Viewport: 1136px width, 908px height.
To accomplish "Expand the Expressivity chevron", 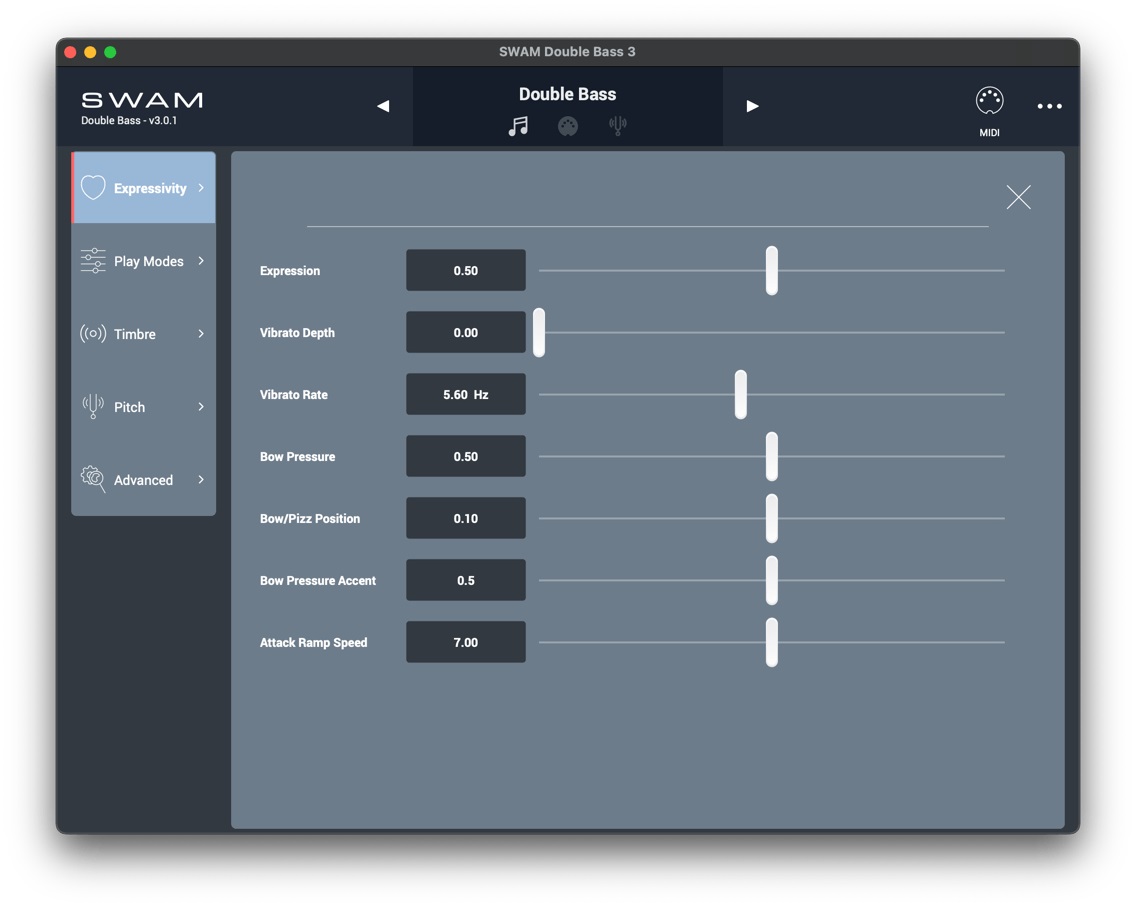I will pyautogui.click(x=201, y=188).
